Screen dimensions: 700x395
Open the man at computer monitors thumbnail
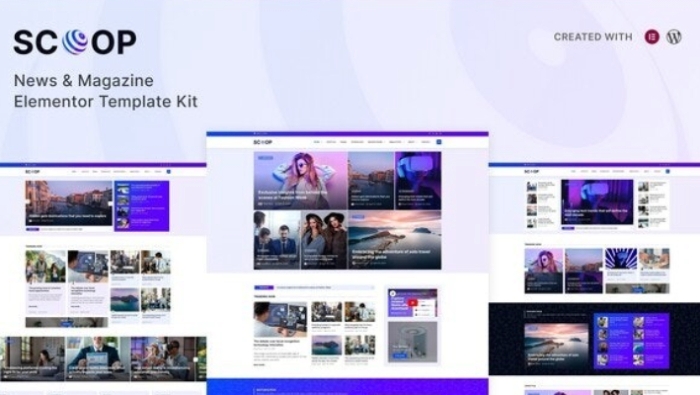point(280,320)
